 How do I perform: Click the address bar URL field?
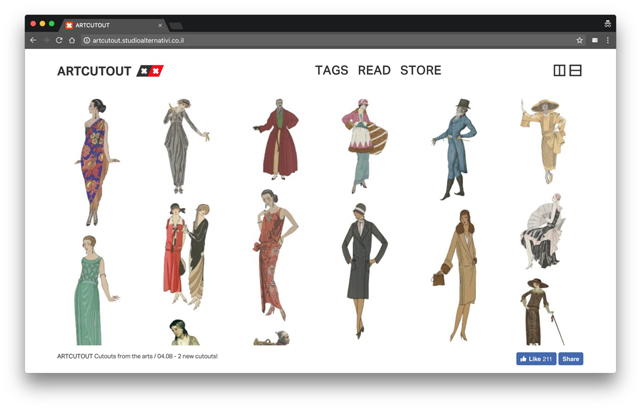point(300,41)
